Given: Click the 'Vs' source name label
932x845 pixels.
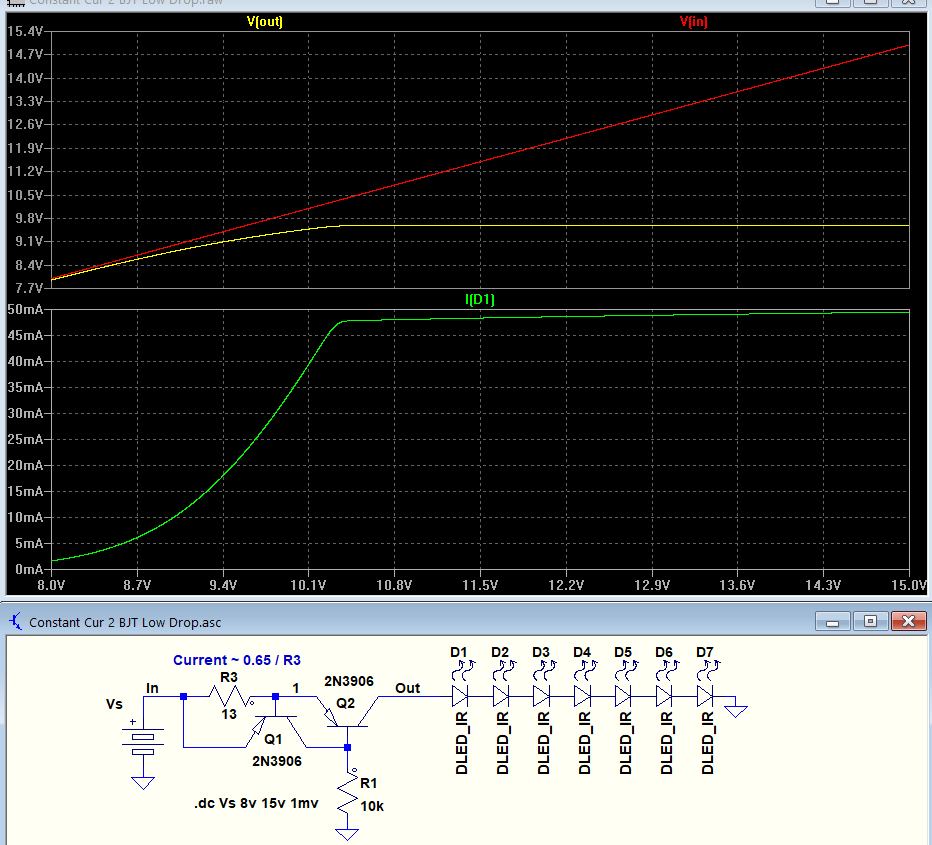Looking at the screenshot, I should [114, 704].
